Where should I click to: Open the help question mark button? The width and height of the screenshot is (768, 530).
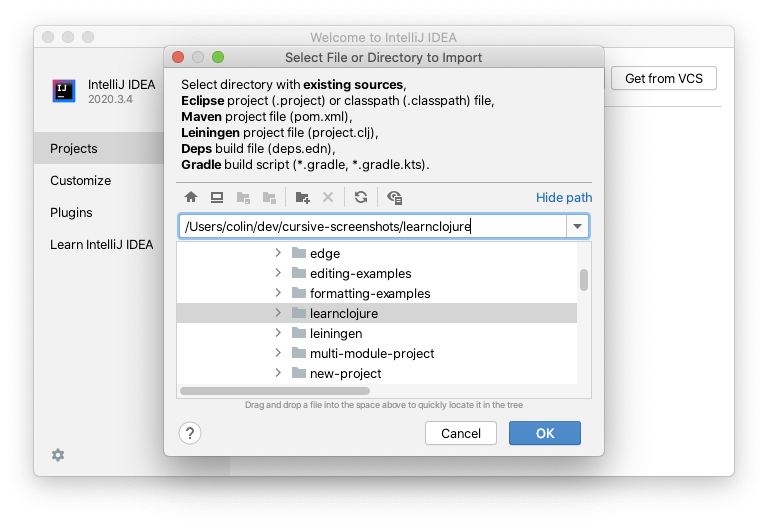[x=190, y=433]
